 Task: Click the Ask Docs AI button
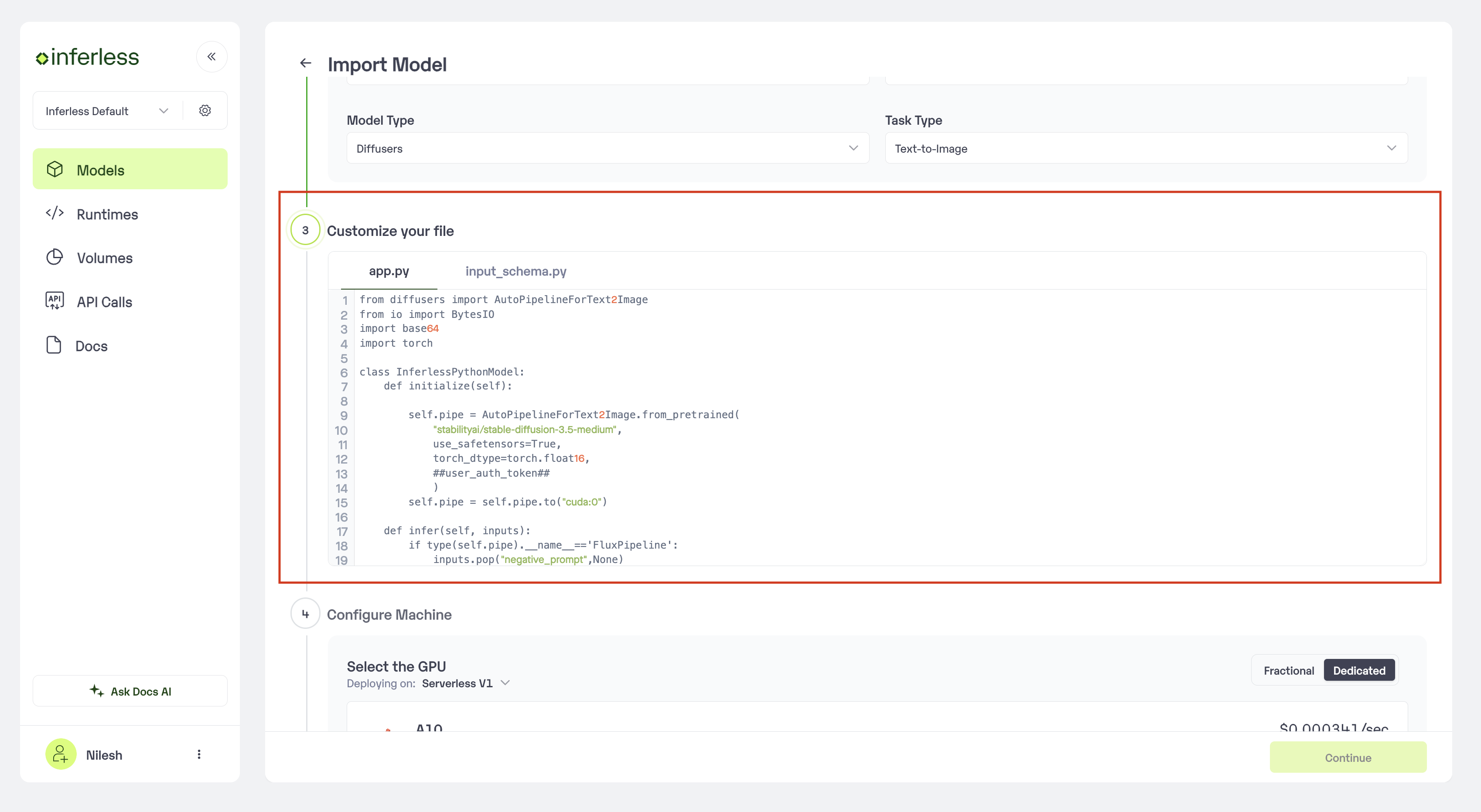click(130, 691)
